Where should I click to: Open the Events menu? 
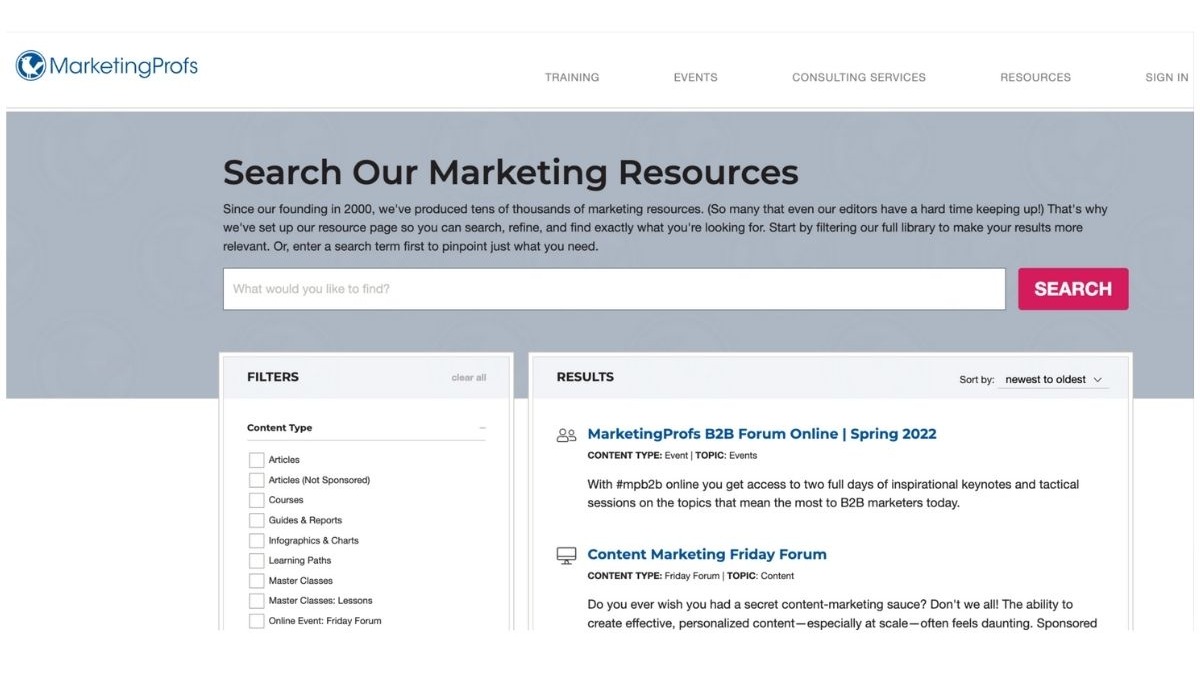(695, 77)
